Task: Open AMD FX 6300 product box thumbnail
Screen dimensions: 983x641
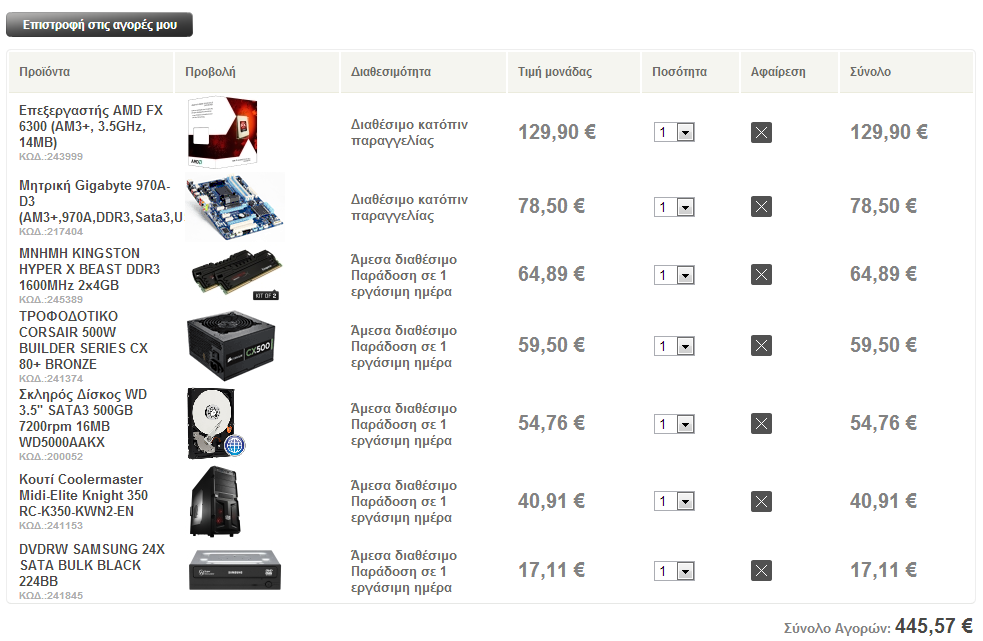Action: point(223,132)
